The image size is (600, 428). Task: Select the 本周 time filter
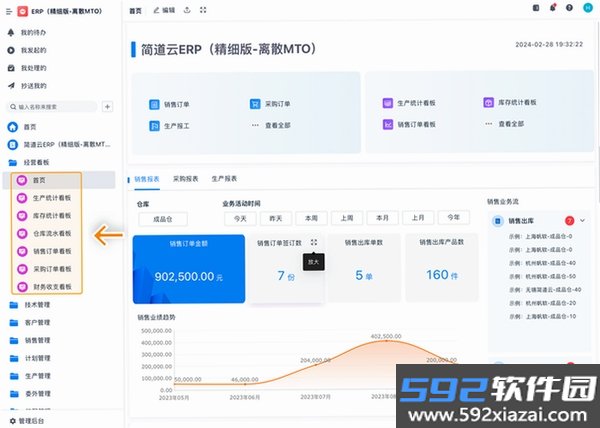click(x=311, y=218)
